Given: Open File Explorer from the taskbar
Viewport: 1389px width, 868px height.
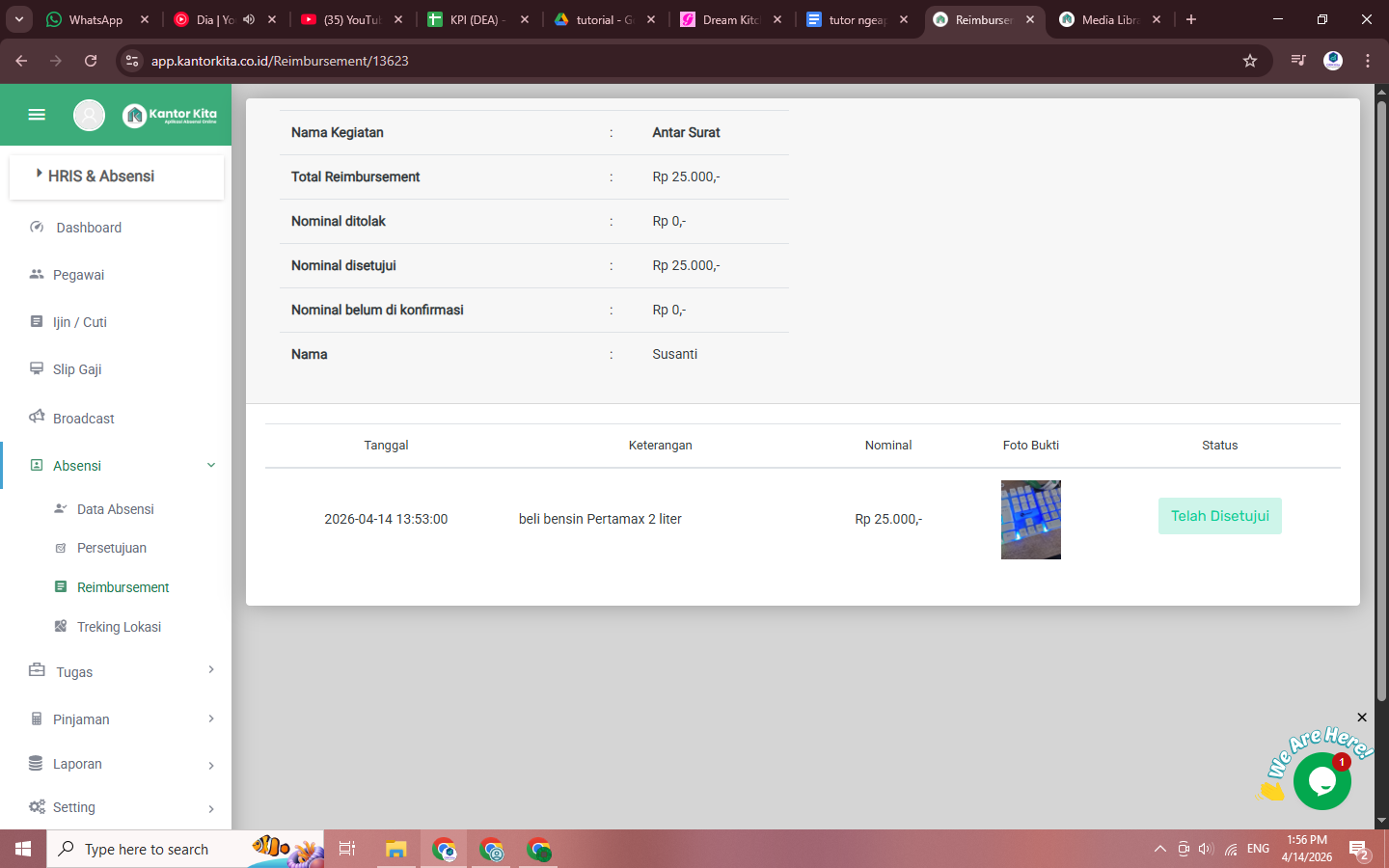Looking at the screenshot, I should point(395,850).
